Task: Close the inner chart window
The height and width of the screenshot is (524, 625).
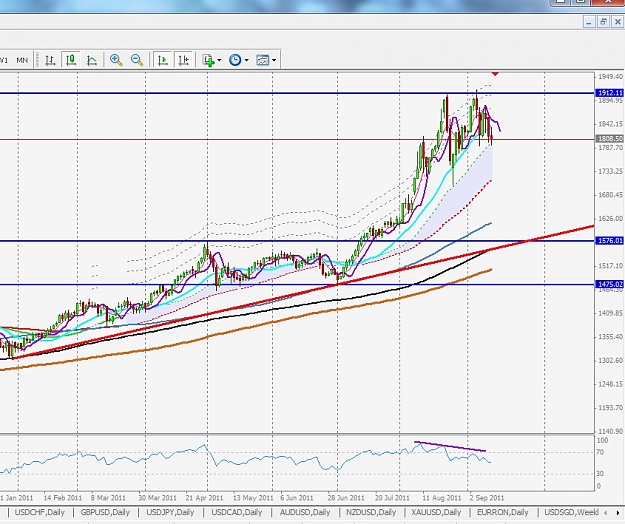Action: [x=617, y=22]
